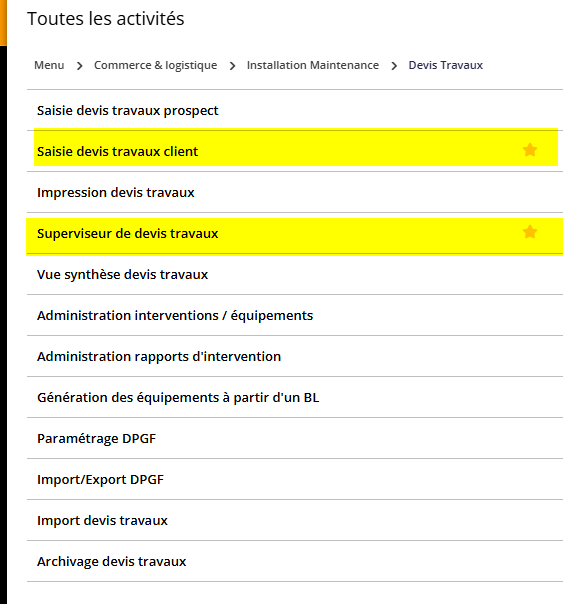Open Saisie devis travaux prospect
The height and width of the screenshot is (604, 574).
(295, 111)
